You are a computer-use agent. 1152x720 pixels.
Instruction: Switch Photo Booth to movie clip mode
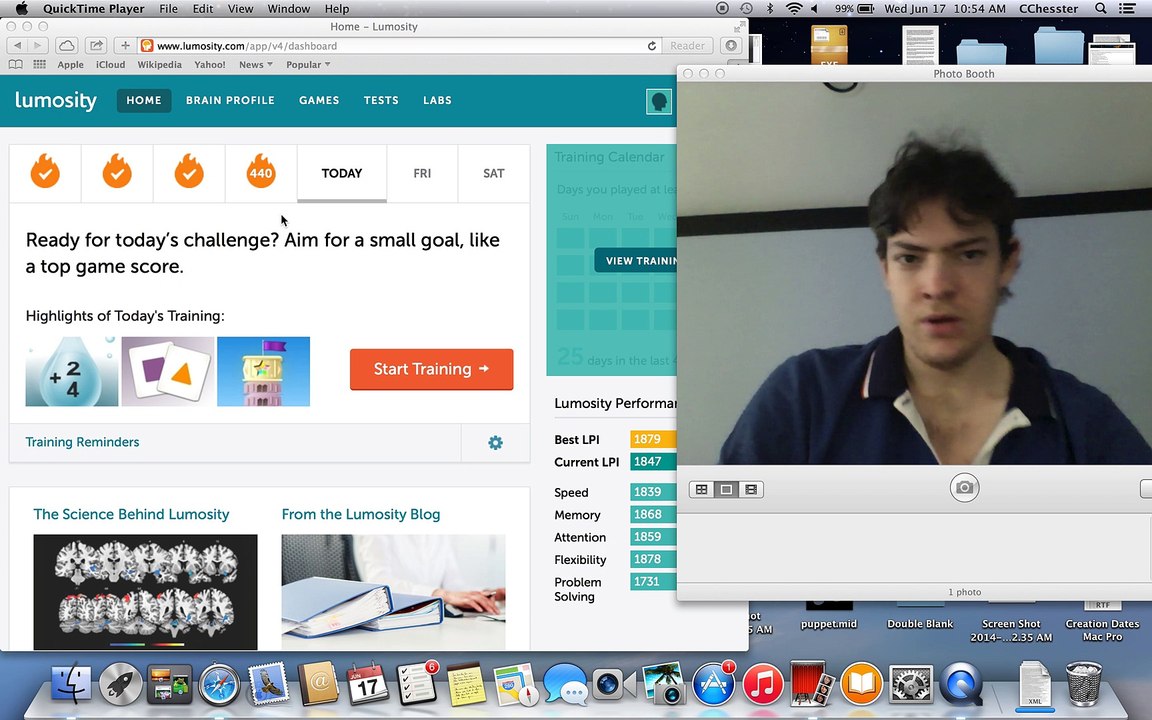(x=751, y=489)
